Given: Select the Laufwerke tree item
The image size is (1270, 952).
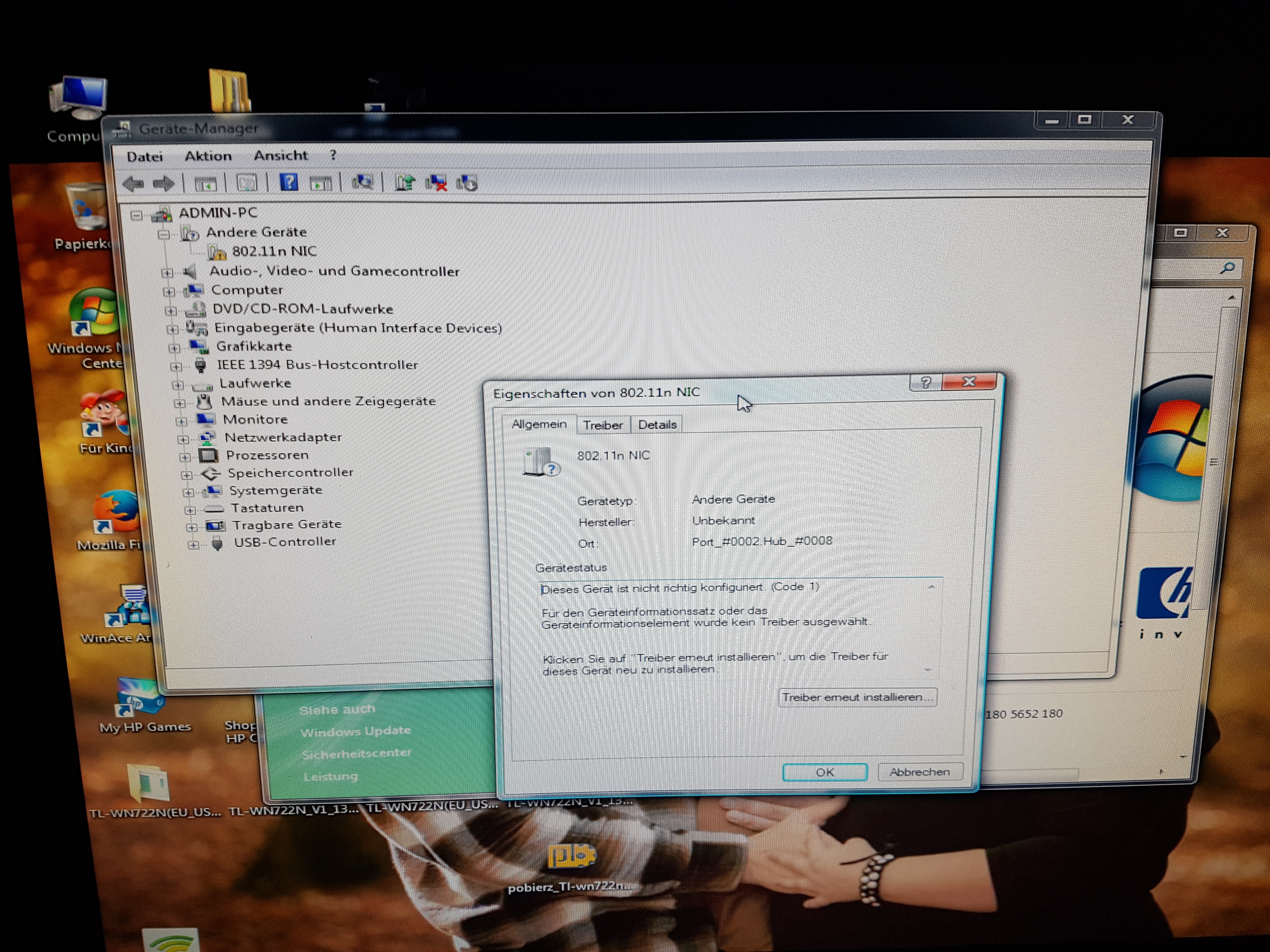Looking at the screenshot, I should pyautogui.click(x=255, y=383).
